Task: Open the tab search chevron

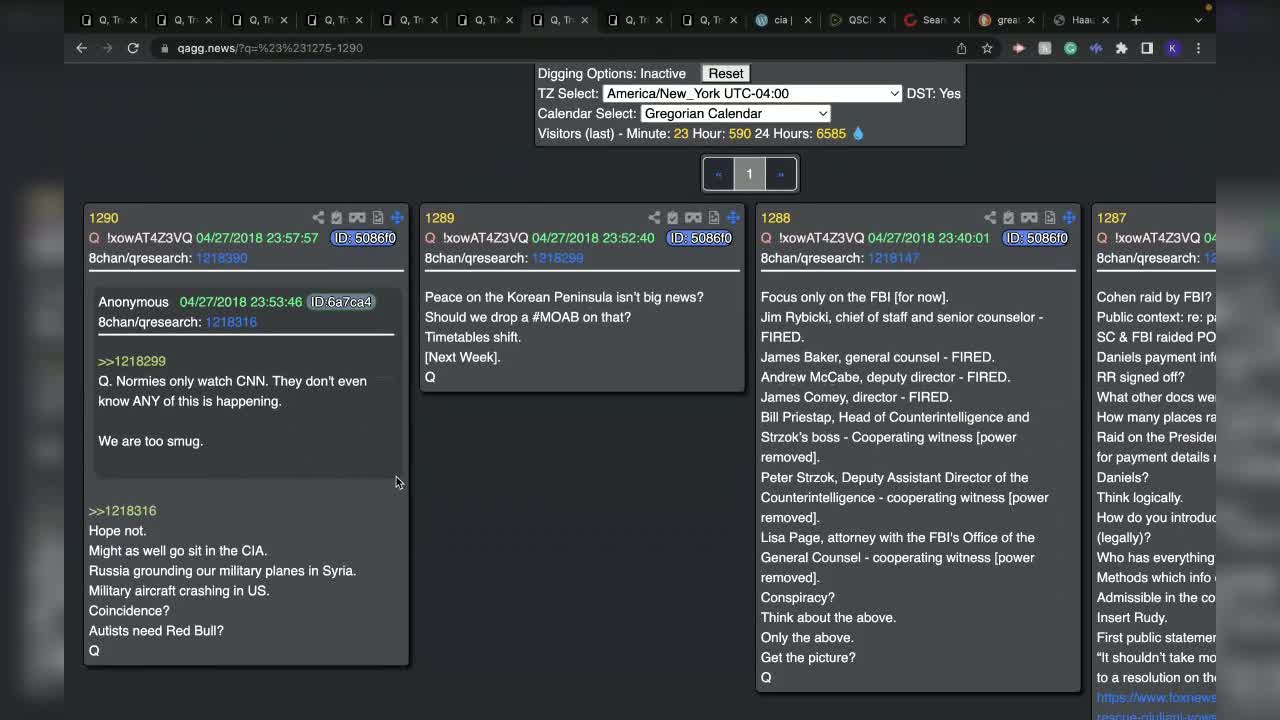Action: (x=1198, y=20)
